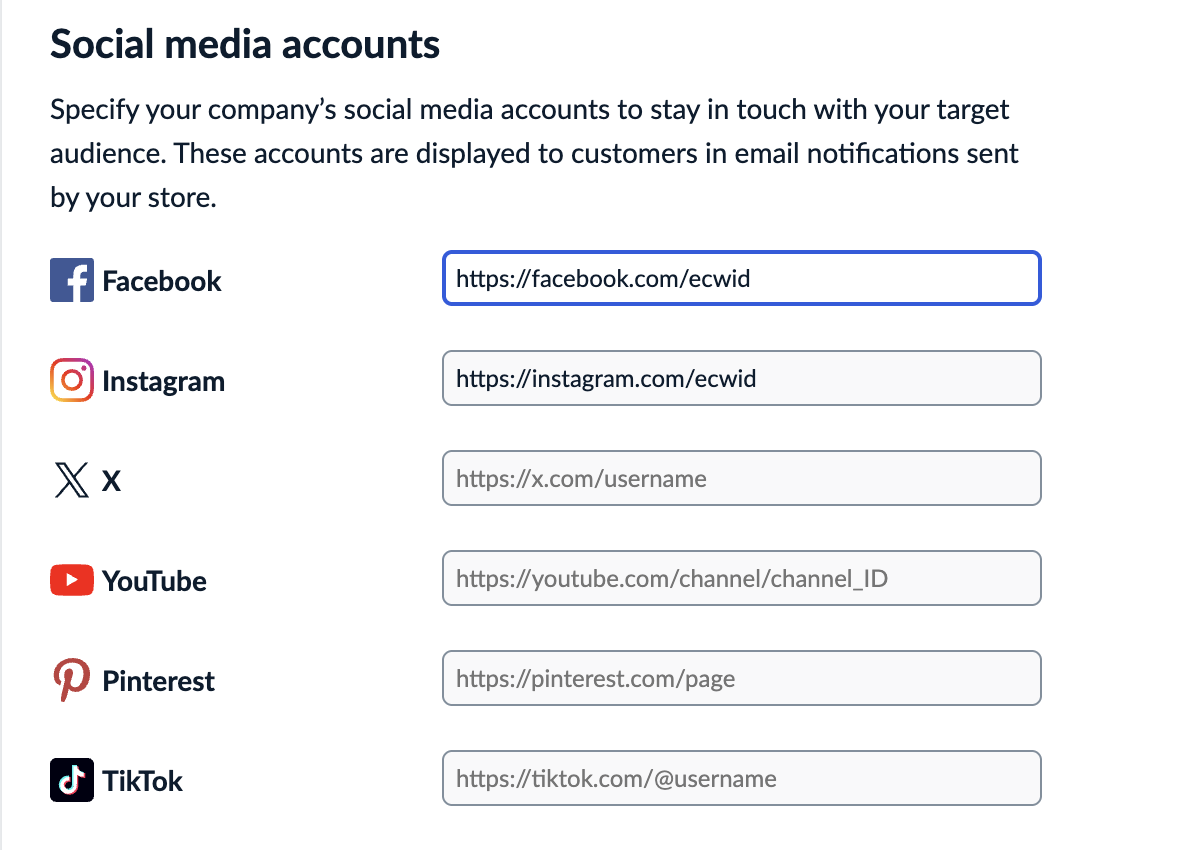Click the YouTube text label
Viewport: 1178px width, 850px height.
coord(154,581)
